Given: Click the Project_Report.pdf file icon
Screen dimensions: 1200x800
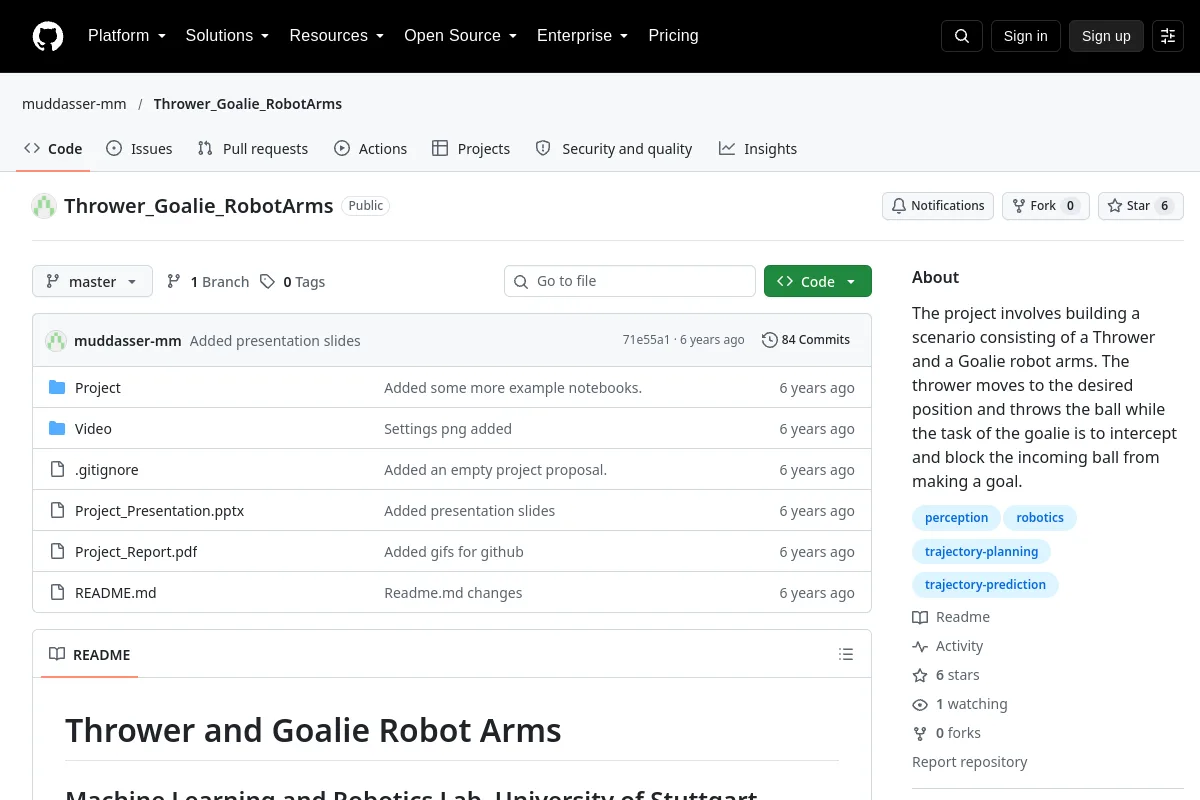Looking at the screenshot, I should [57, 552].
